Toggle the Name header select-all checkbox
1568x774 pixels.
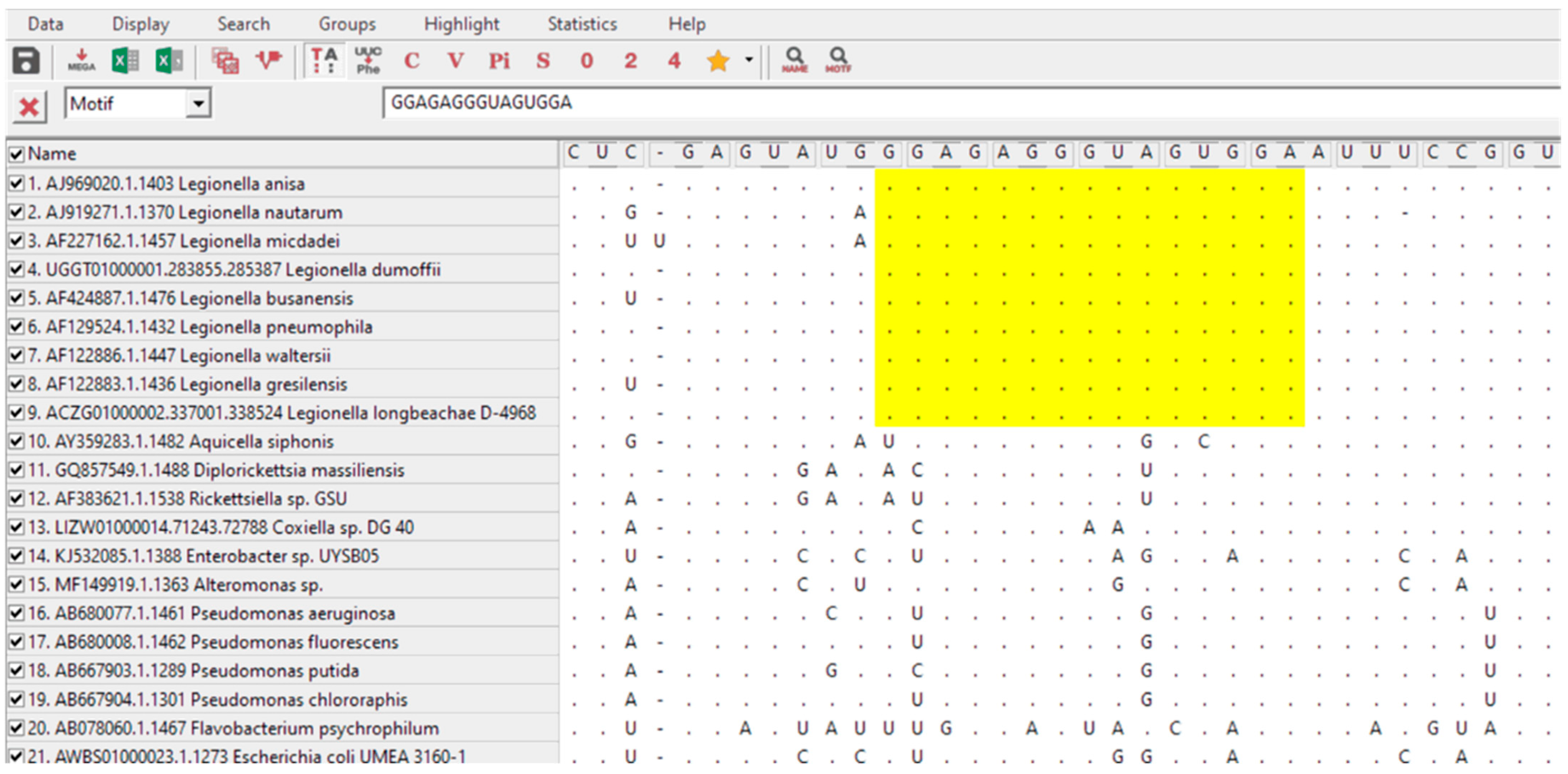pos(16,154)
